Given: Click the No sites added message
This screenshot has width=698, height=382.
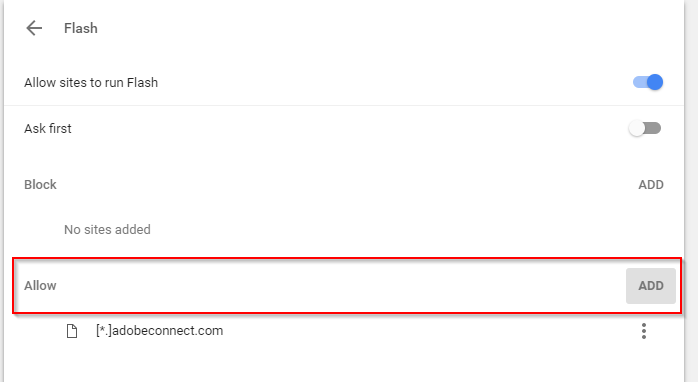Looking at the screenshot, I should 107,230.
